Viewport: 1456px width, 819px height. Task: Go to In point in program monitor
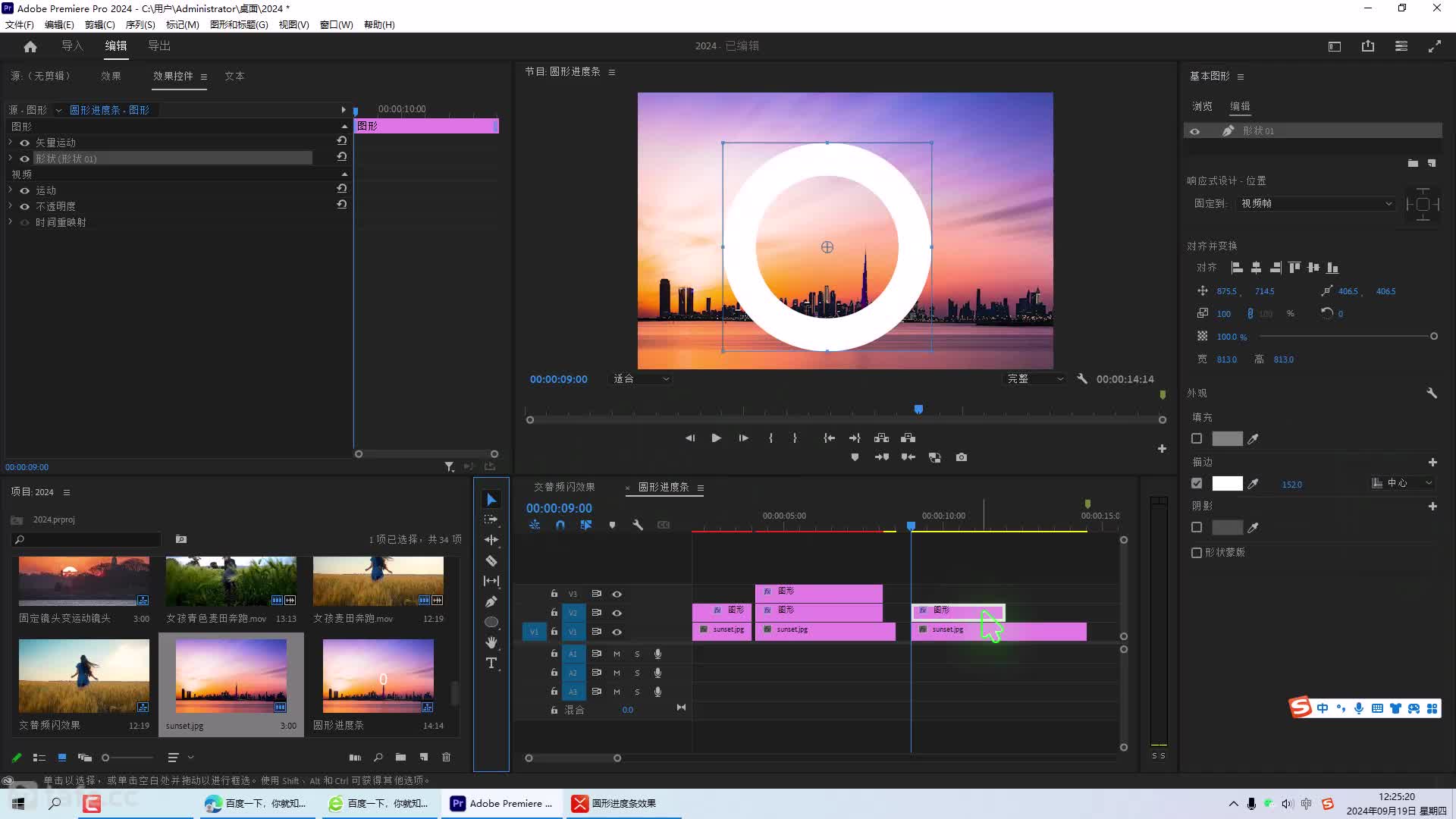click(829, 438)
